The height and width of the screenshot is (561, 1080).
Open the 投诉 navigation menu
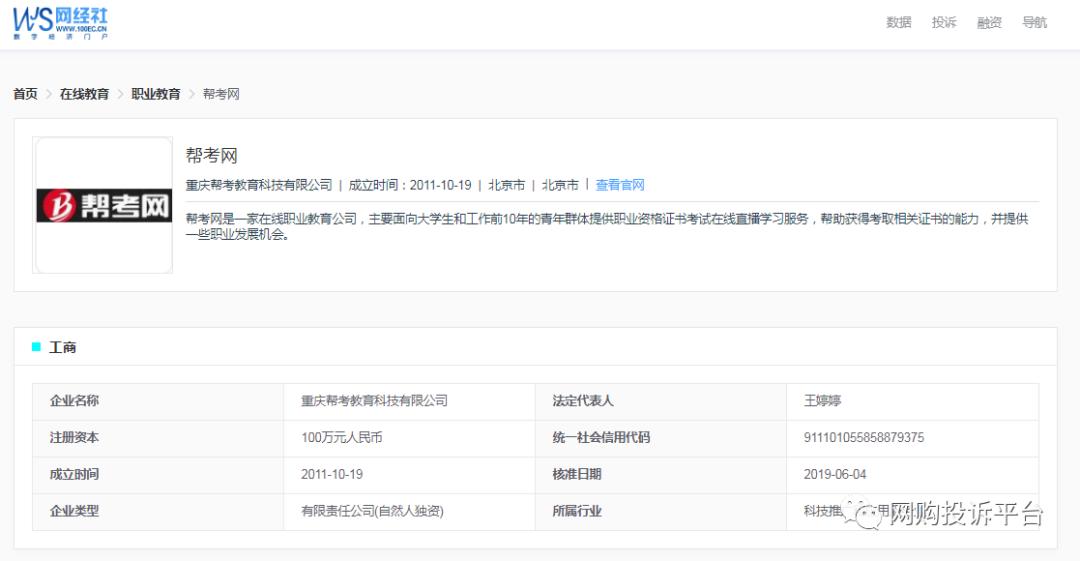pyautogui.click(x=943, y=22)
